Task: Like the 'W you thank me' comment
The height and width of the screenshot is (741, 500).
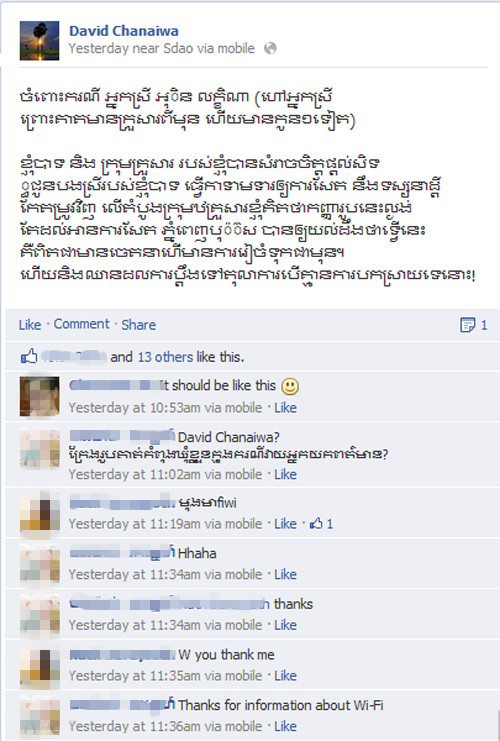Action: pyautogui.click(x=285, y=675)
